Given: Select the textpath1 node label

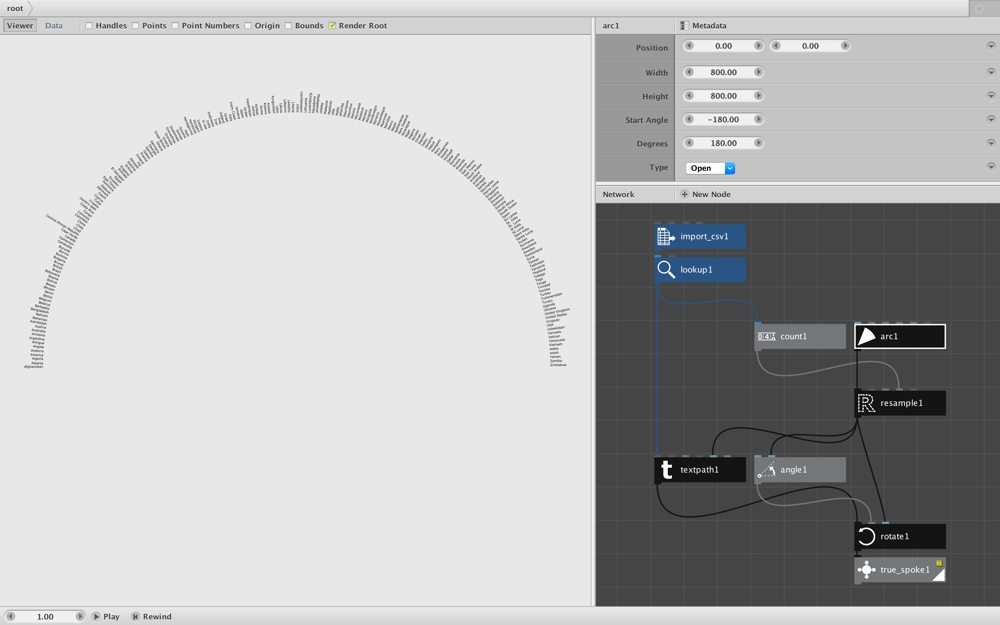Looking at the screenshot, I should 699,470.
